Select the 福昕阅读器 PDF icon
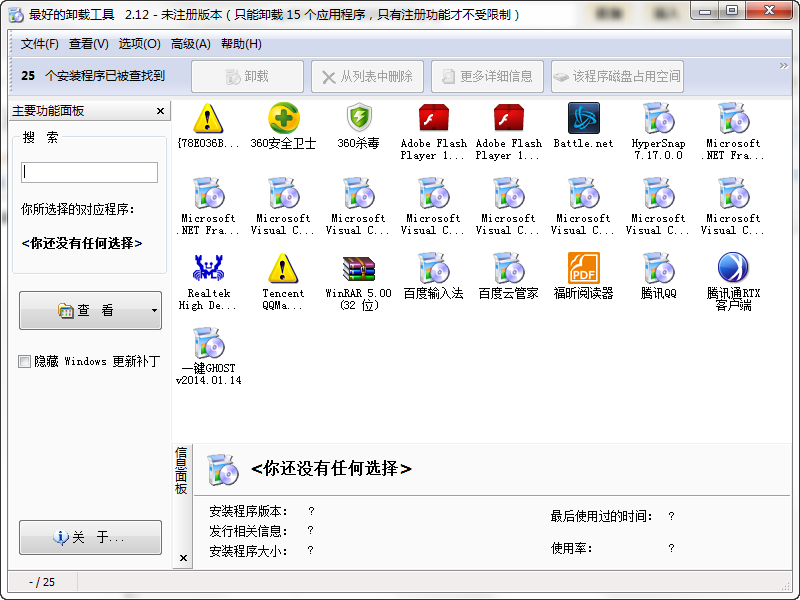 [584, 268]
